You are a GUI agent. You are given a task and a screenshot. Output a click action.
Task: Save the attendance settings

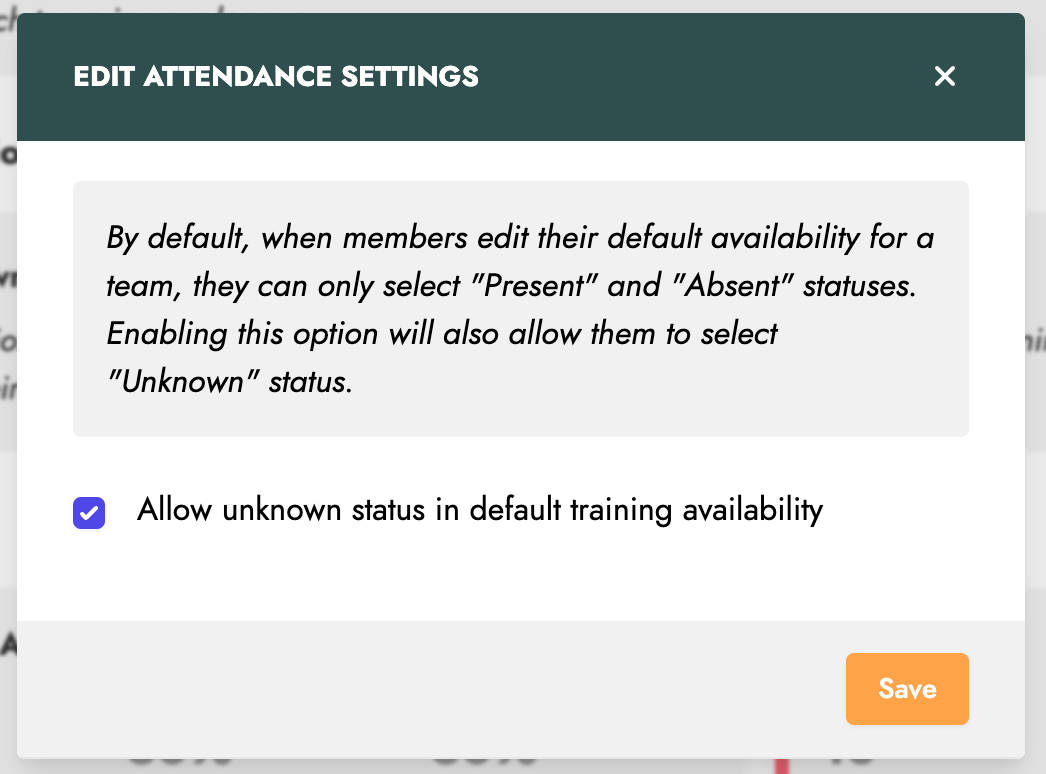pyautogui.click(x=907, y=688)
